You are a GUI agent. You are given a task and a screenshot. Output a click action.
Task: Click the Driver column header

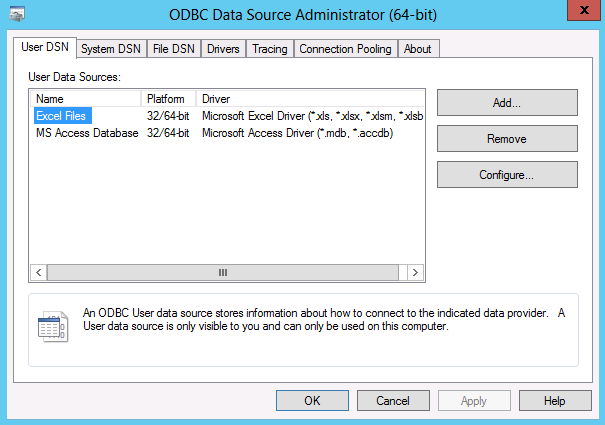[x=310, y=99]
